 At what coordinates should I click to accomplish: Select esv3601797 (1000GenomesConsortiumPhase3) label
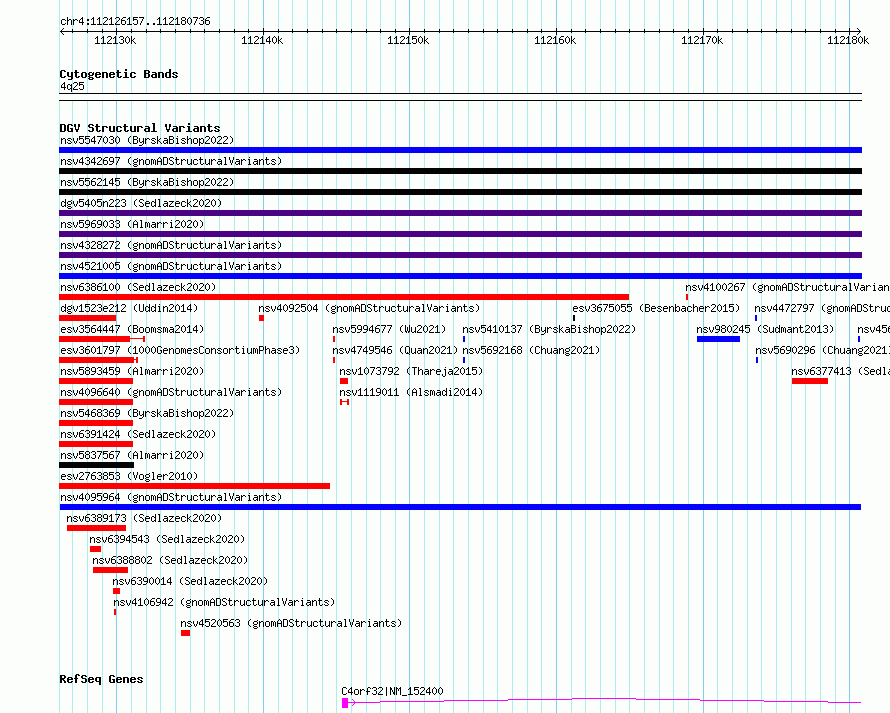click(180, 350)
